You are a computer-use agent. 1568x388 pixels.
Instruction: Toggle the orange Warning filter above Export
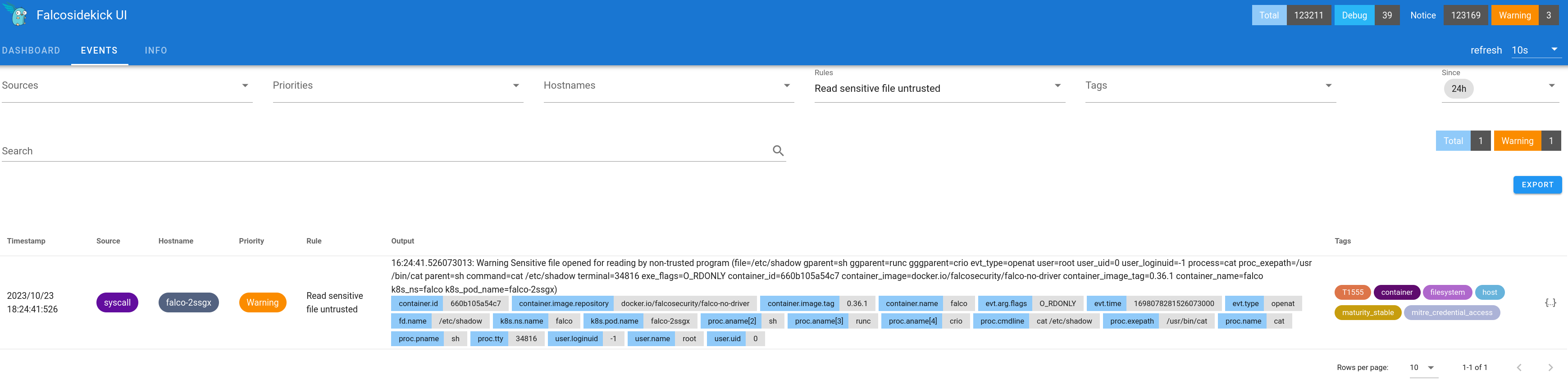click(1516, 141)
